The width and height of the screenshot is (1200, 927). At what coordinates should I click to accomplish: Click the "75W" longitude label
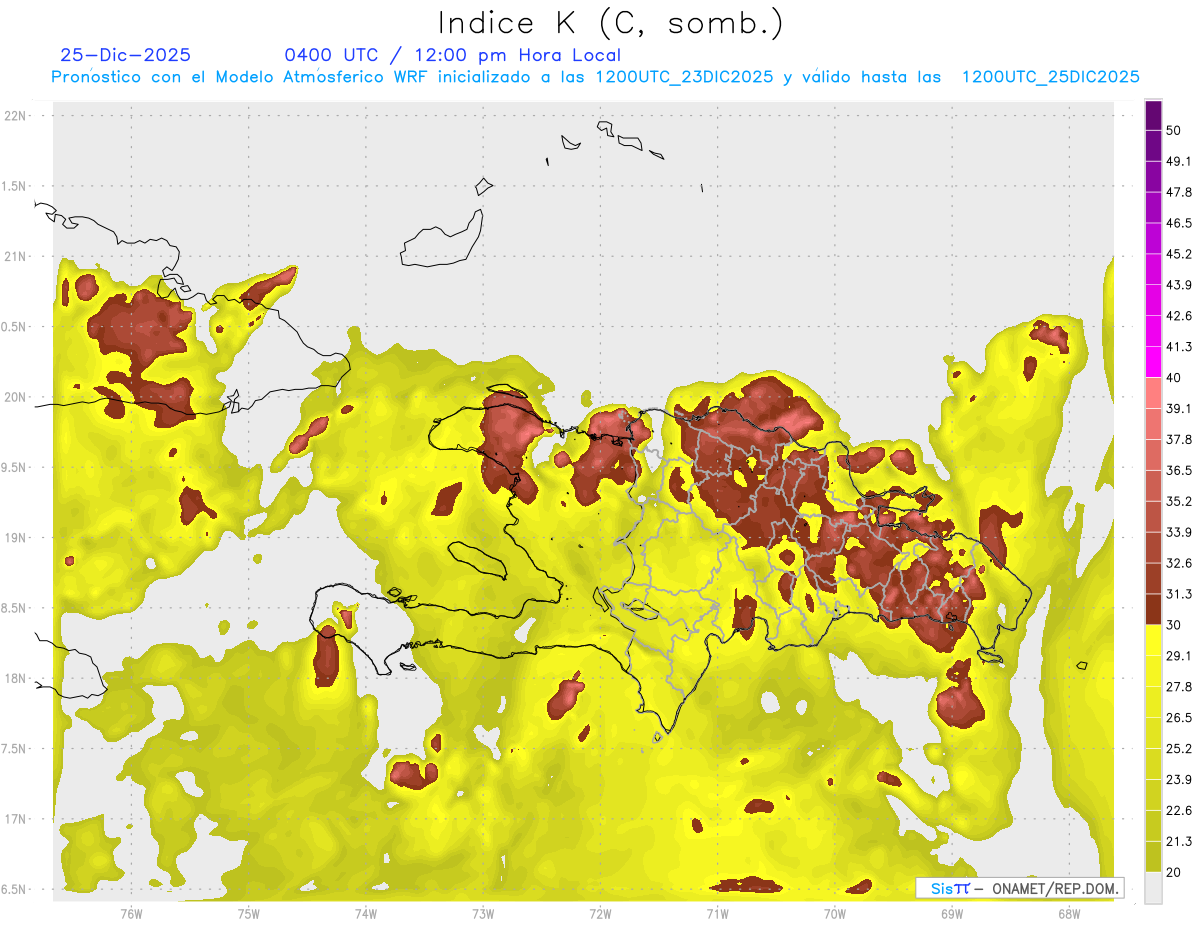coord(248,913)
